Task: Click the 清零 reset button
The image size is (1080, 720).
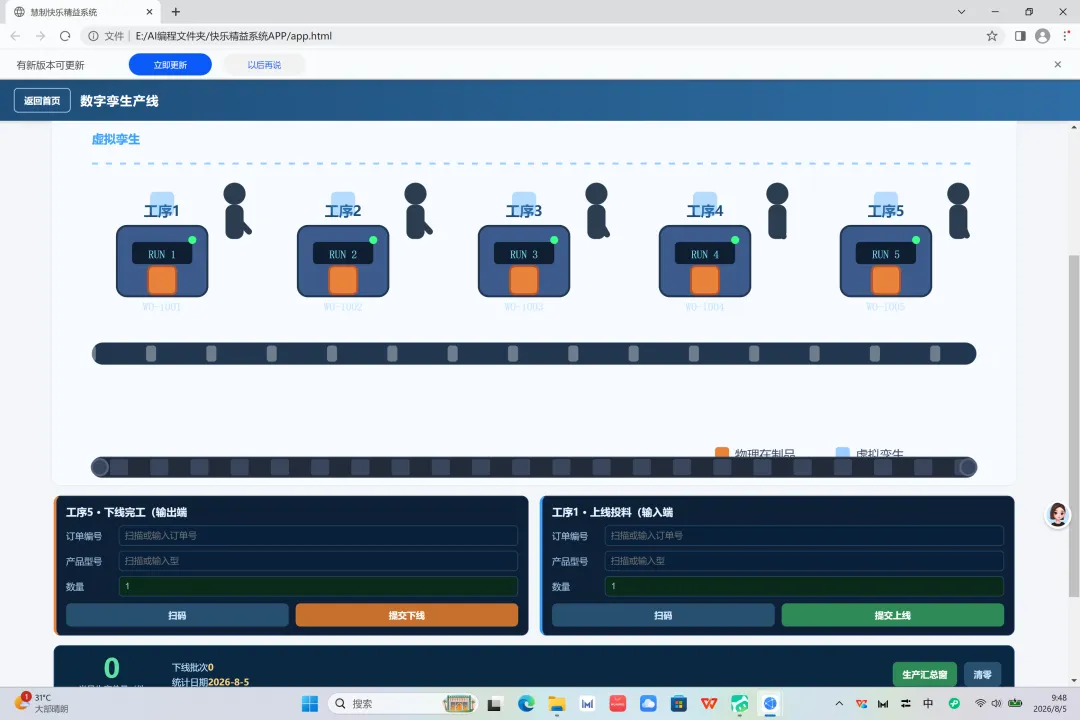Action: (982, 675)
